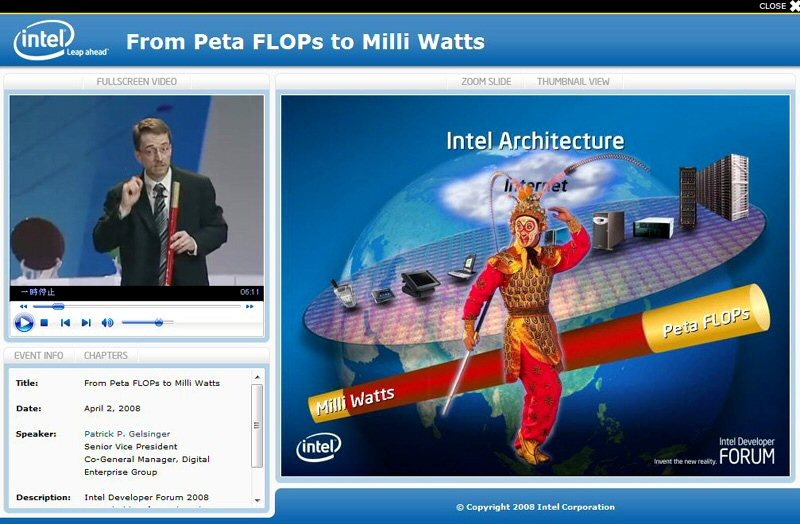Click the date text April 2, 2008
This screenshot has height=524, width=800.
point(112,408)
